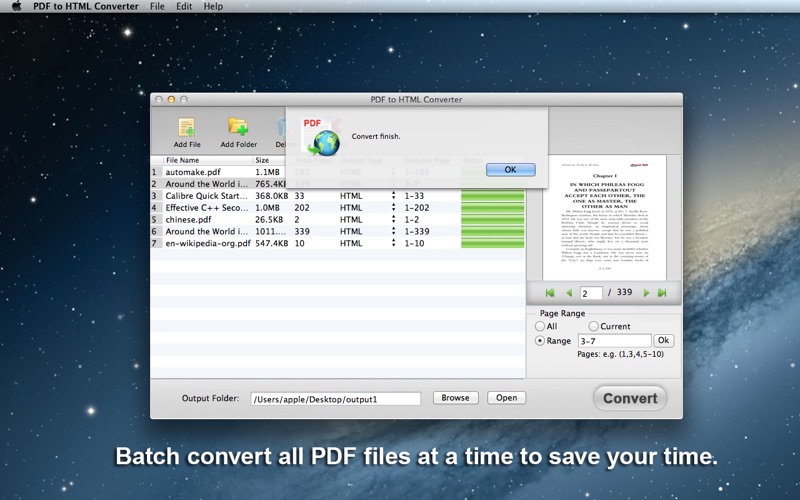Screen dimensions: 800x500
Task: Click progress bar of Effective C++ row
Action: pyautogui.click(x=492, y=208)
